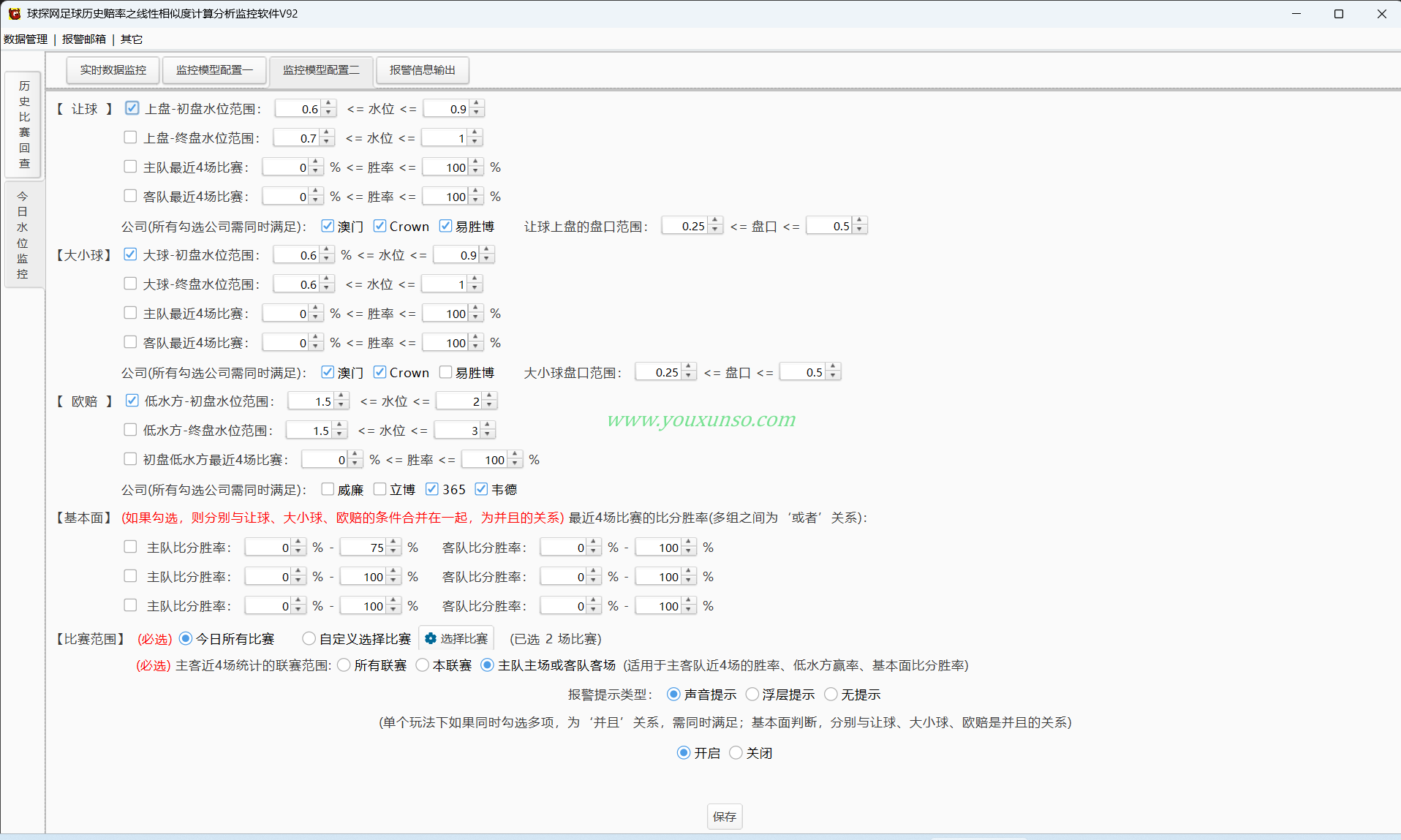Decrease first 主队比分胜率 maximum 75 spinner

pos(393,551)
